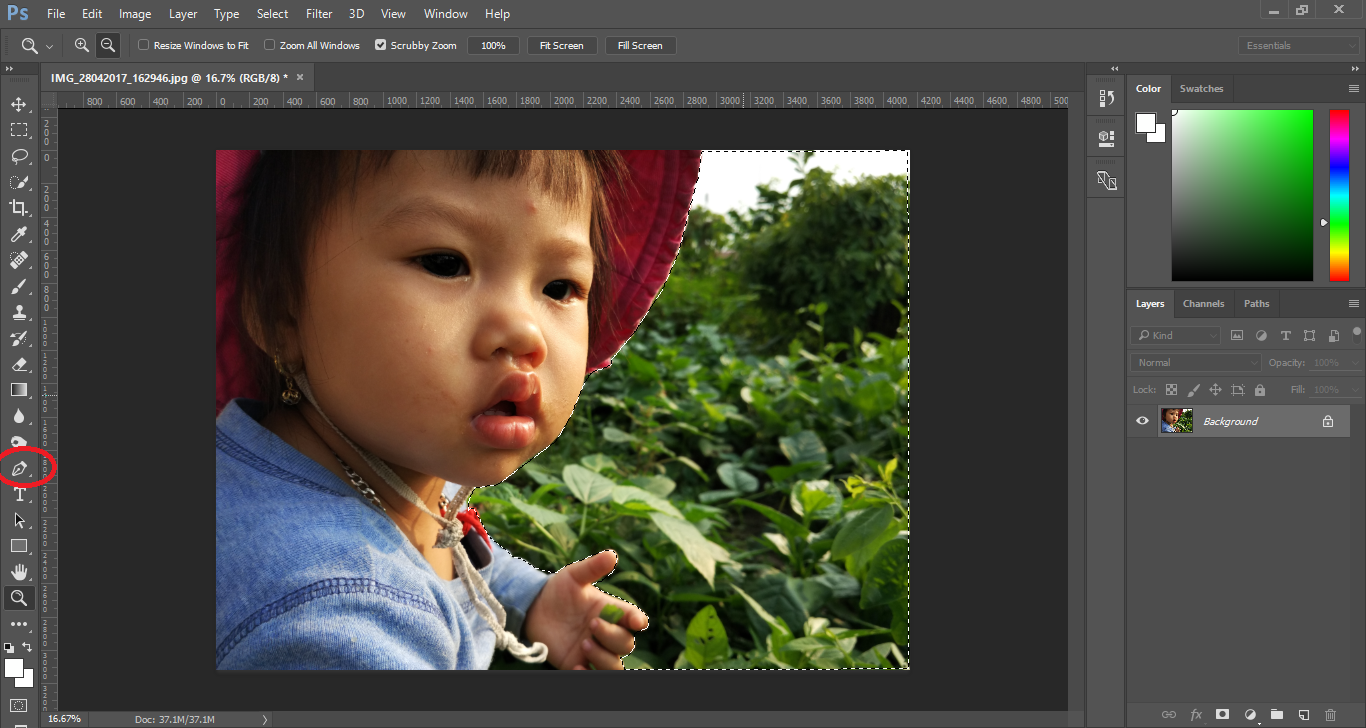Create a new layer

pos(1304,714)
